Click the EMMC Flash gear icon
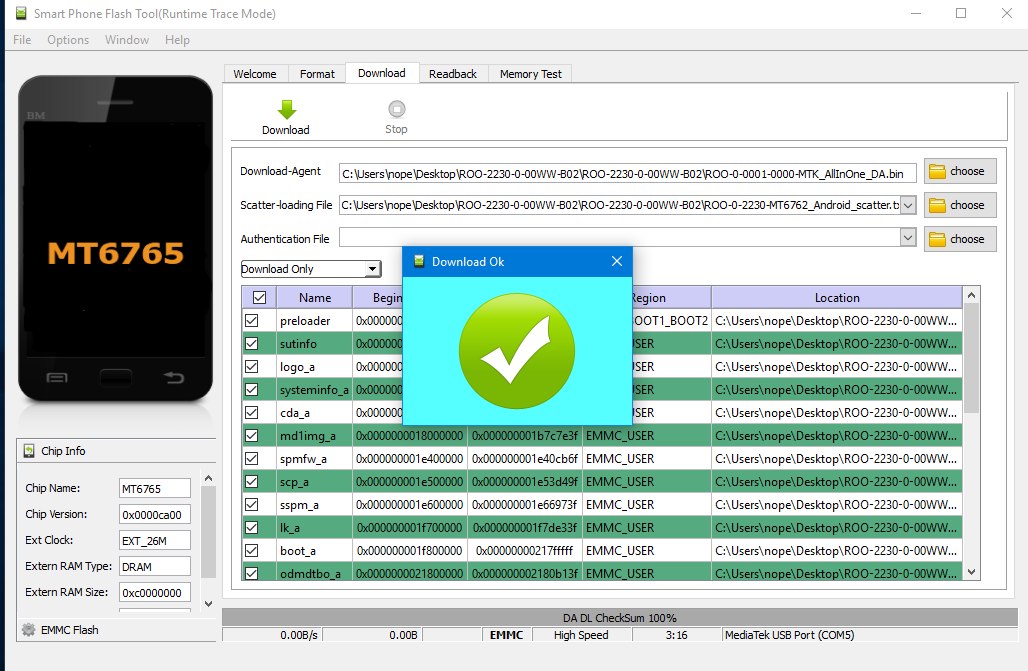The height and width of the screenshot is (671, 1028). [28, 630]
